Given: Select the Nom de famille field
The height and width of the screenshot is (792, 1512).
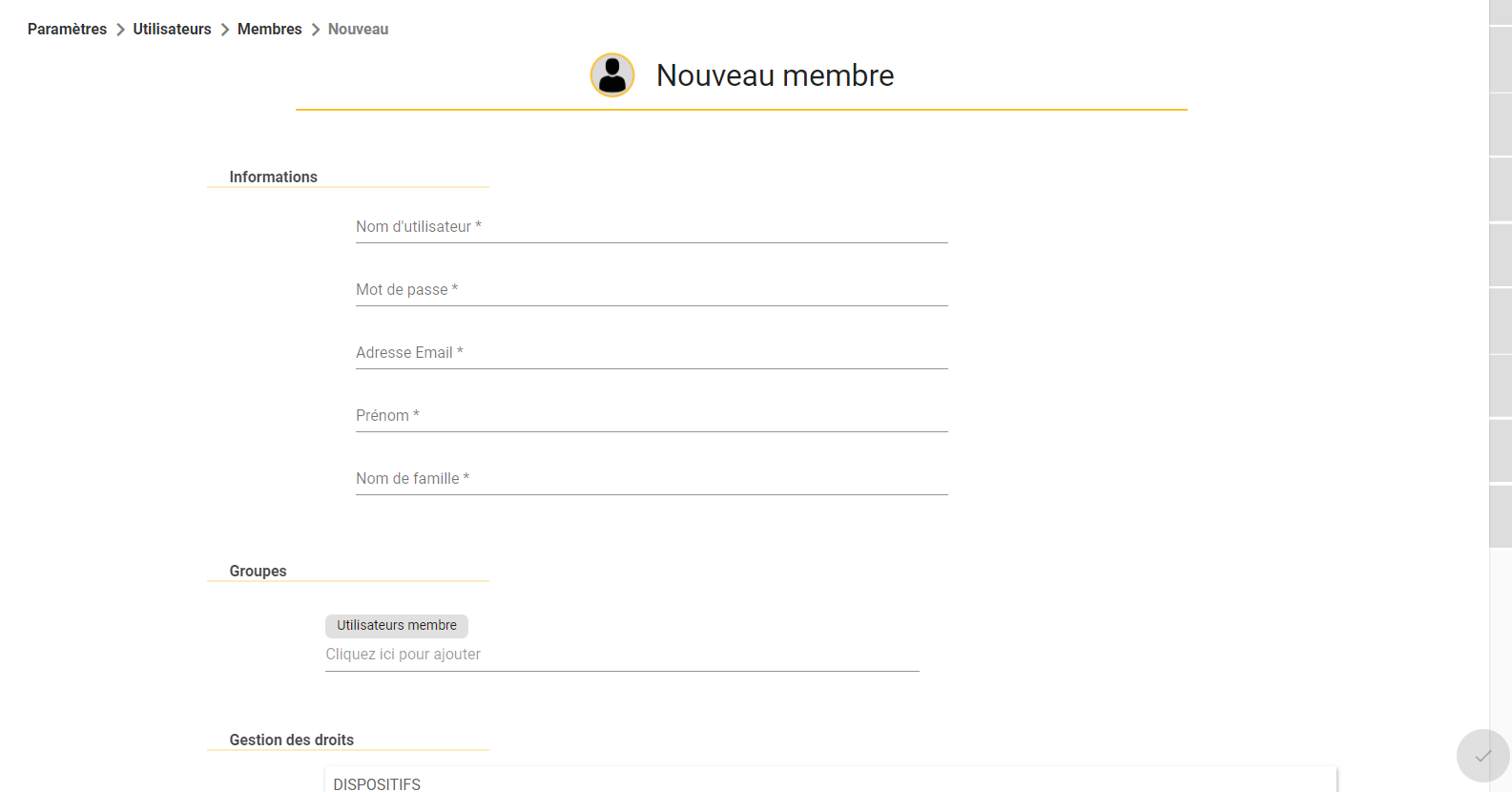Looking at the screenshot, I should coord(652,479).
